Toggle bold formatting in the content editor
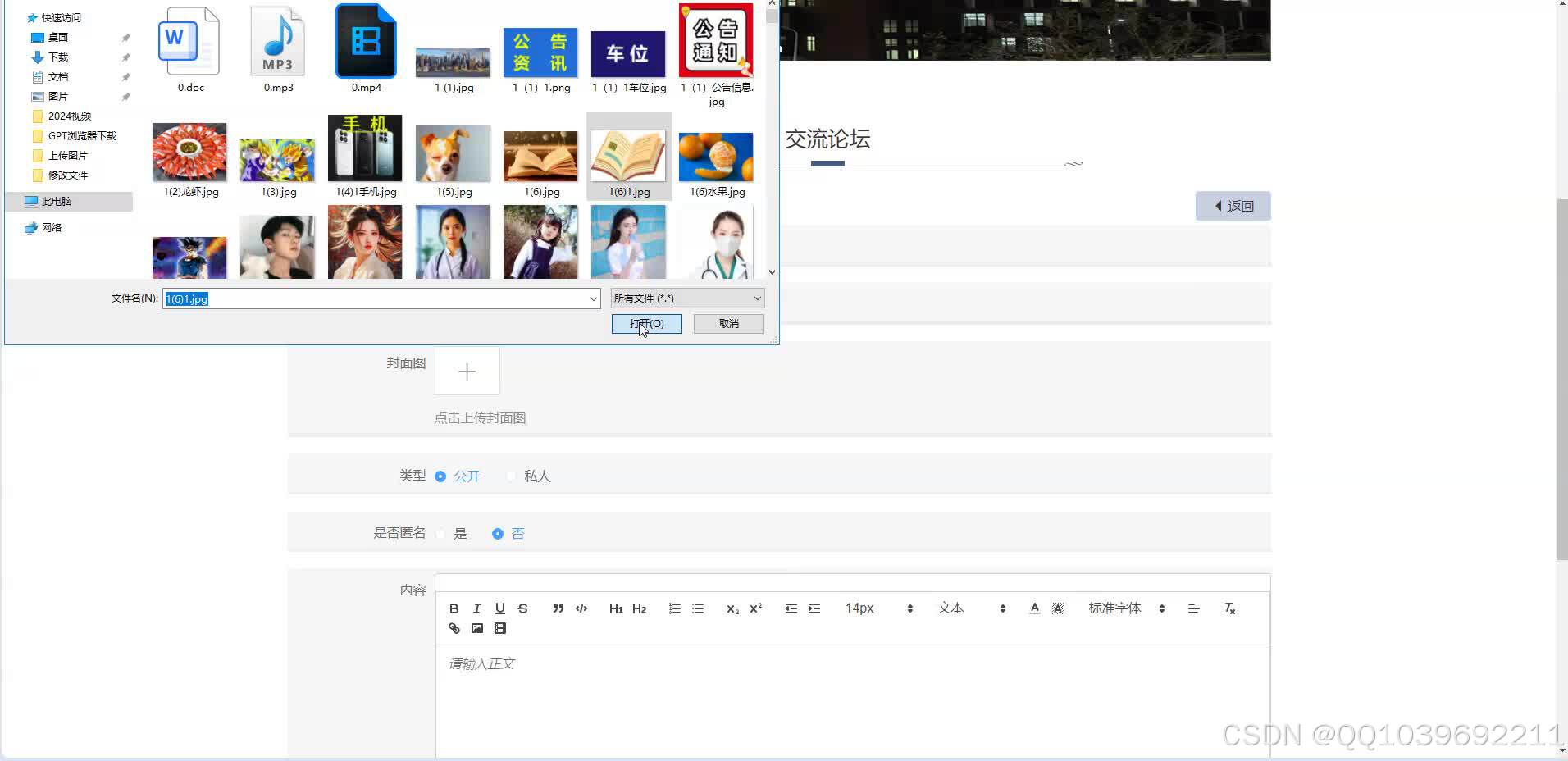 pos(454,608)
